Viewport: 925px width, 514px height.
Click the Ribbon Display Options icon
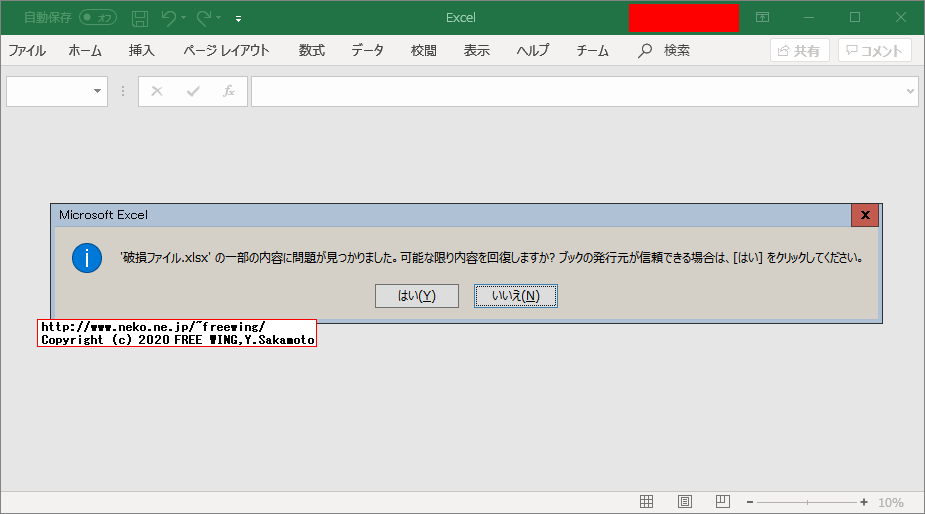tap(762, 17)
